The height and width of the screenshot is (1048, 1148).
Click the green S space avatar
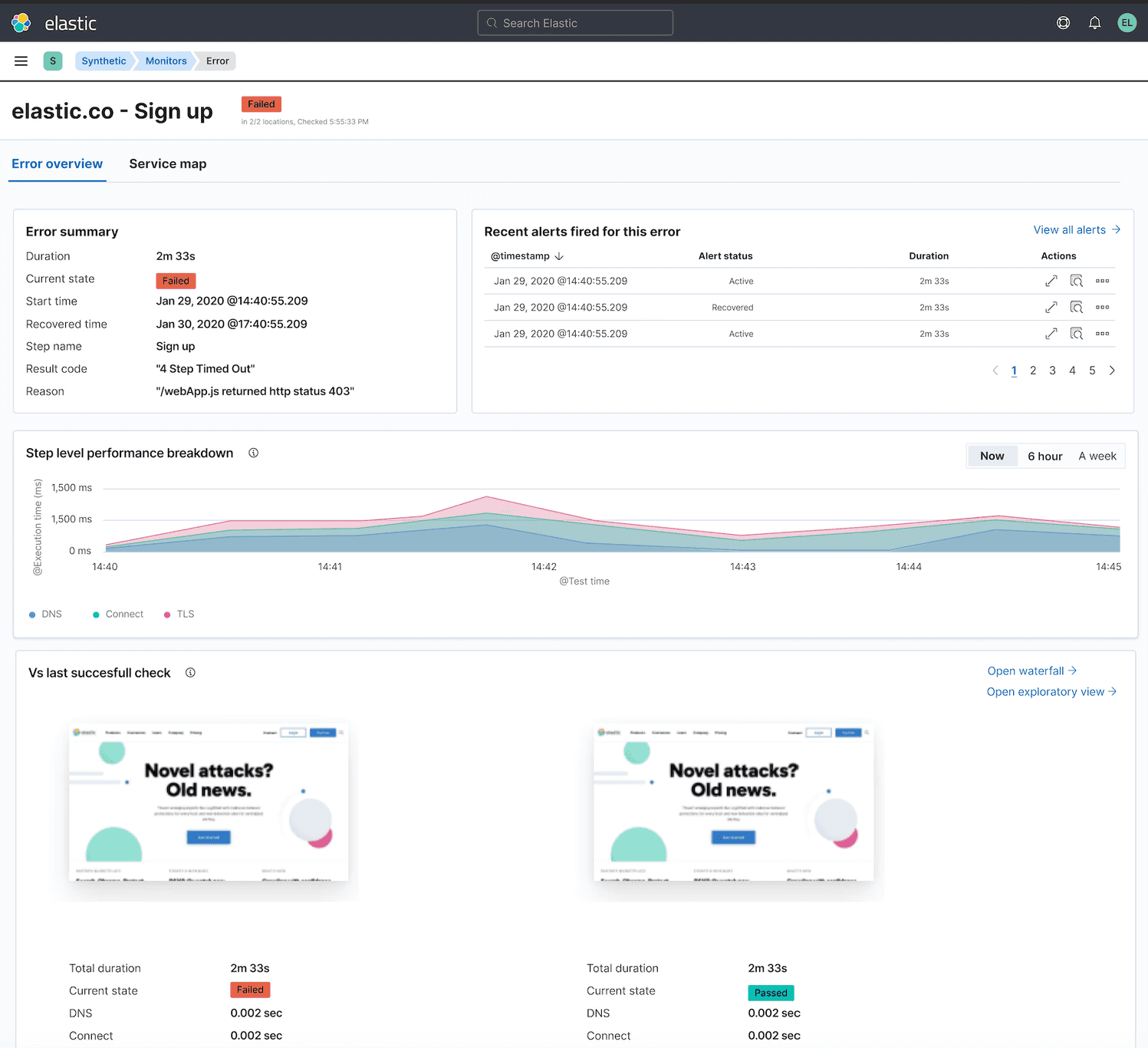point(53,61)
